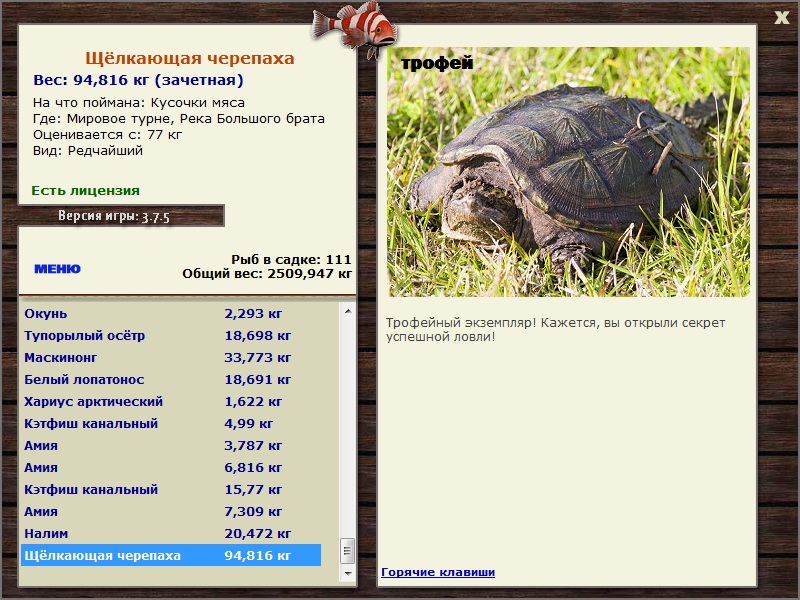
Task: Click the scrollbar down arrow in the catch list
Action: (x=348, y=573)
